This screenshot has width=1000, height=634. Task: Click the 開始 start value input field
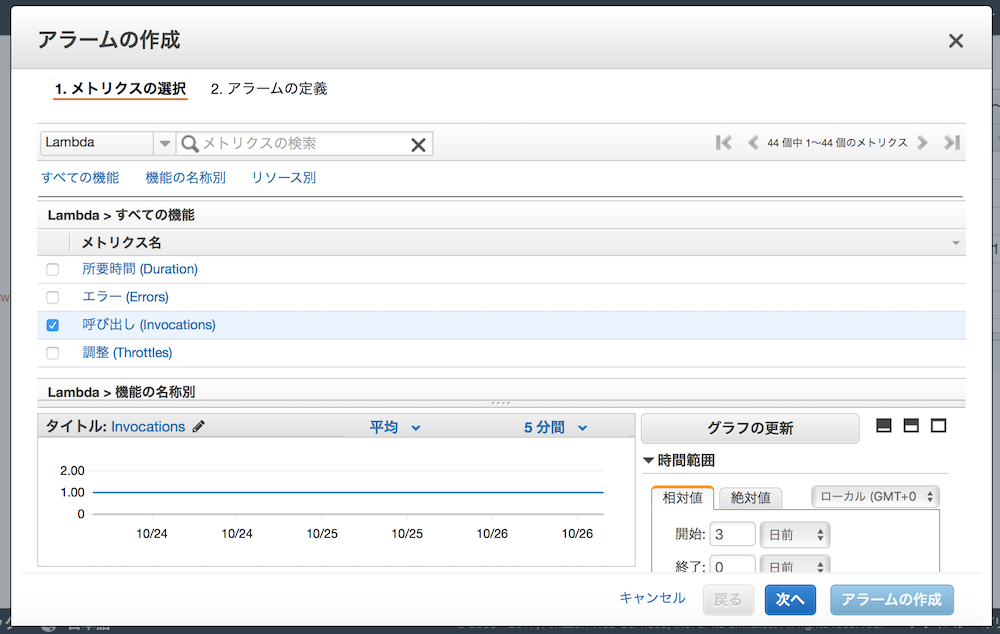(x=732, y=535)
